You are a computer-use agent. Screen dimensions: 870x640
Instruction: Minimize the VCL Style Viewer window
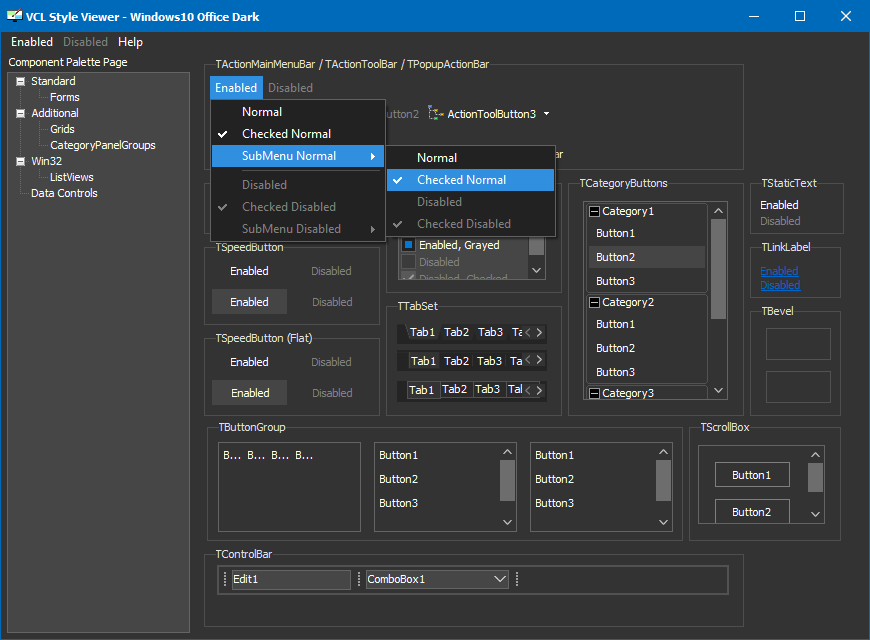[754, 16]
